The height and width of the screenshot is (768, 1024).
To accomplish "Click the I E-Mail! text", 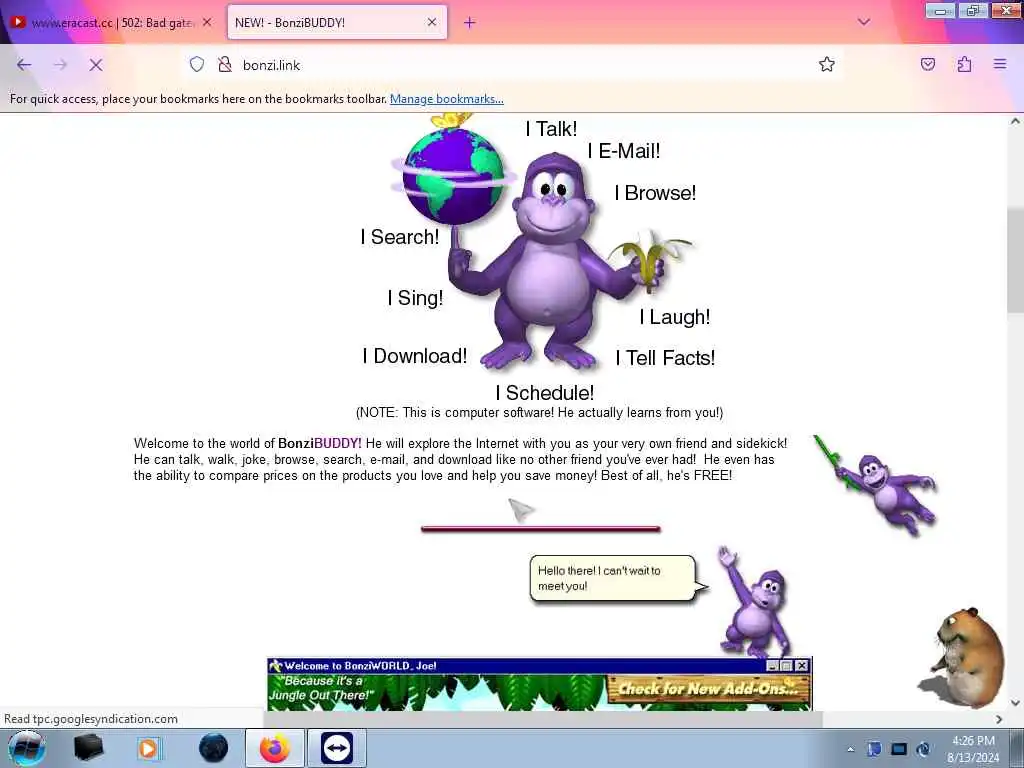I will (x=624, y=151).
